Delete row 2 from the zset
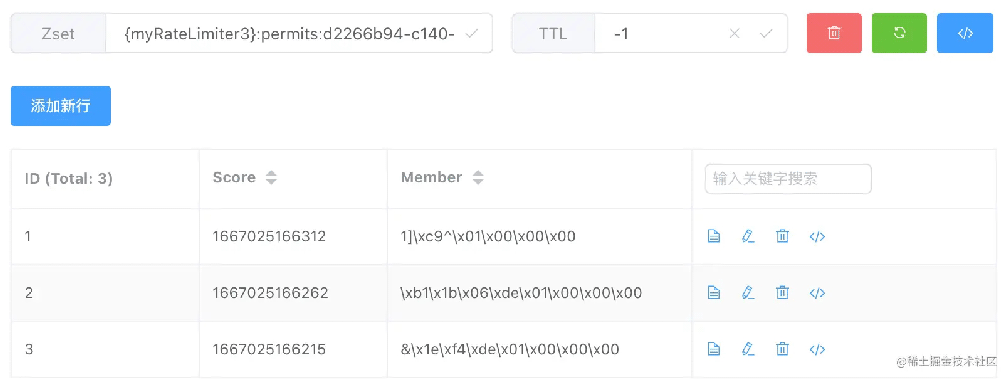 [782, 293]
